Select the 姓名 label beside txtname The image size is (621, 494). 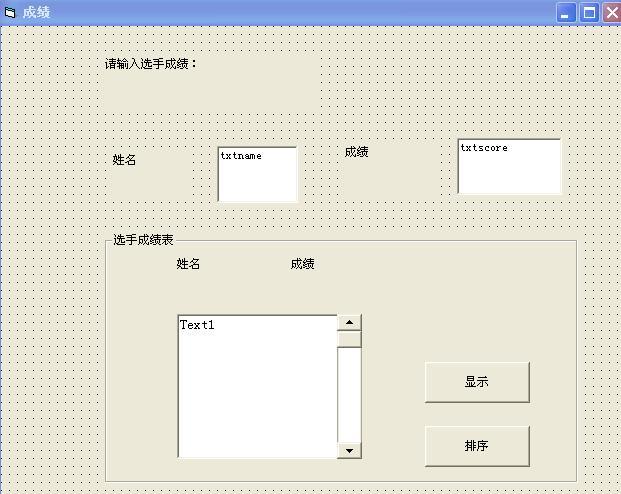[124, 160]
